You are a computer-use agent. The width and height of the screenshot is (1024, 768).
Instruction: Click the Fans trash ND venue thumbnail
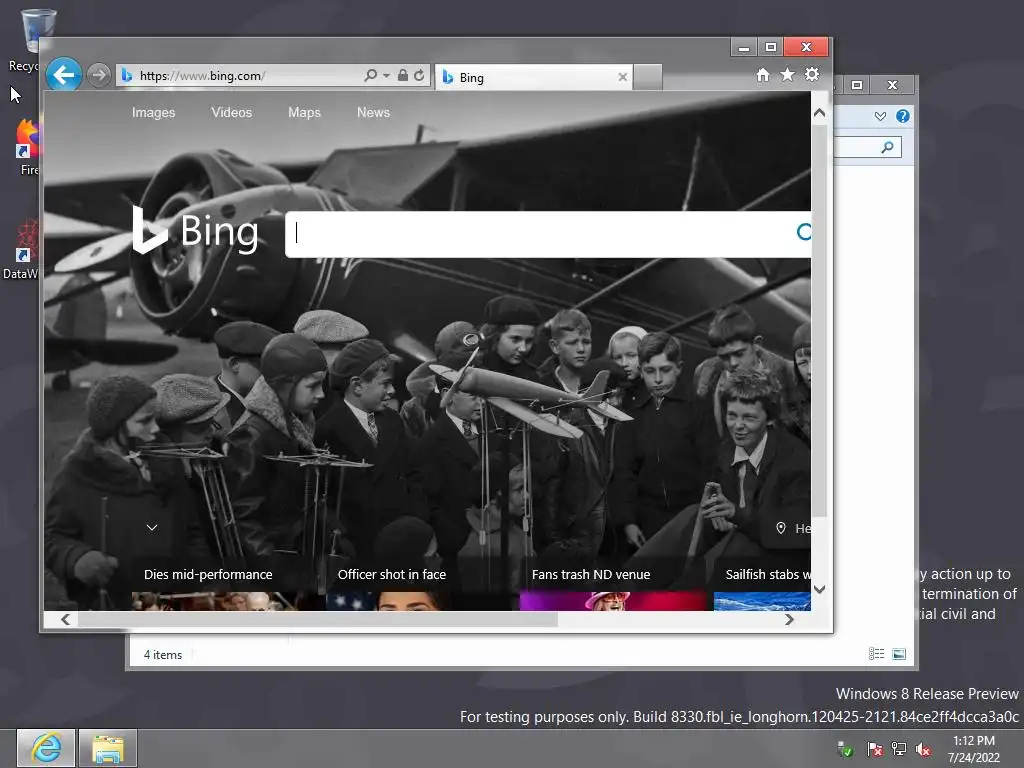613,601
